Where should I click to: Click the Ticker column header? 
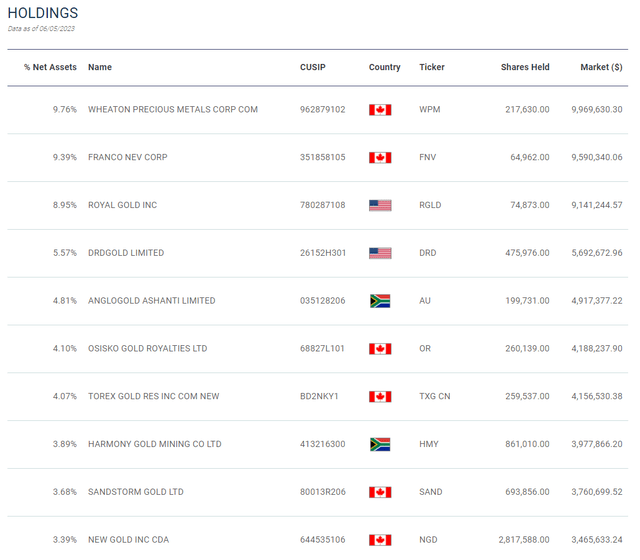click(x=432, y=67)
